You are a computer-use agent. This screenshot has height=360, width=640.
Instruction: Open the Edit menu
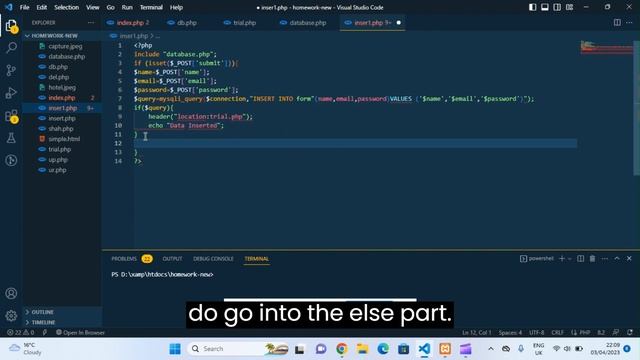click(42, 7)
